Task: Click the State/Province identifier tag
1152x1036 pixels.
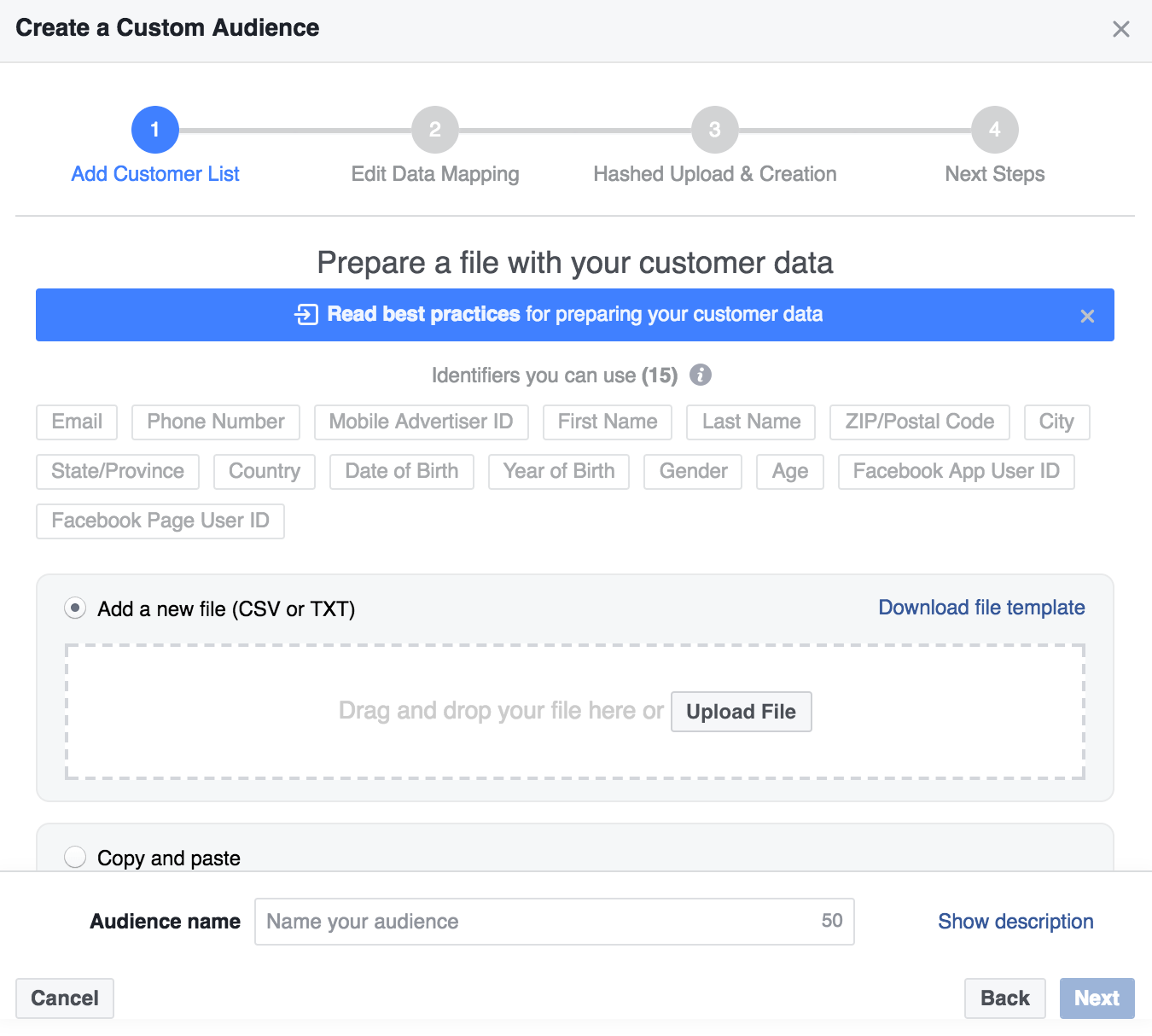Action: (118, 472)
